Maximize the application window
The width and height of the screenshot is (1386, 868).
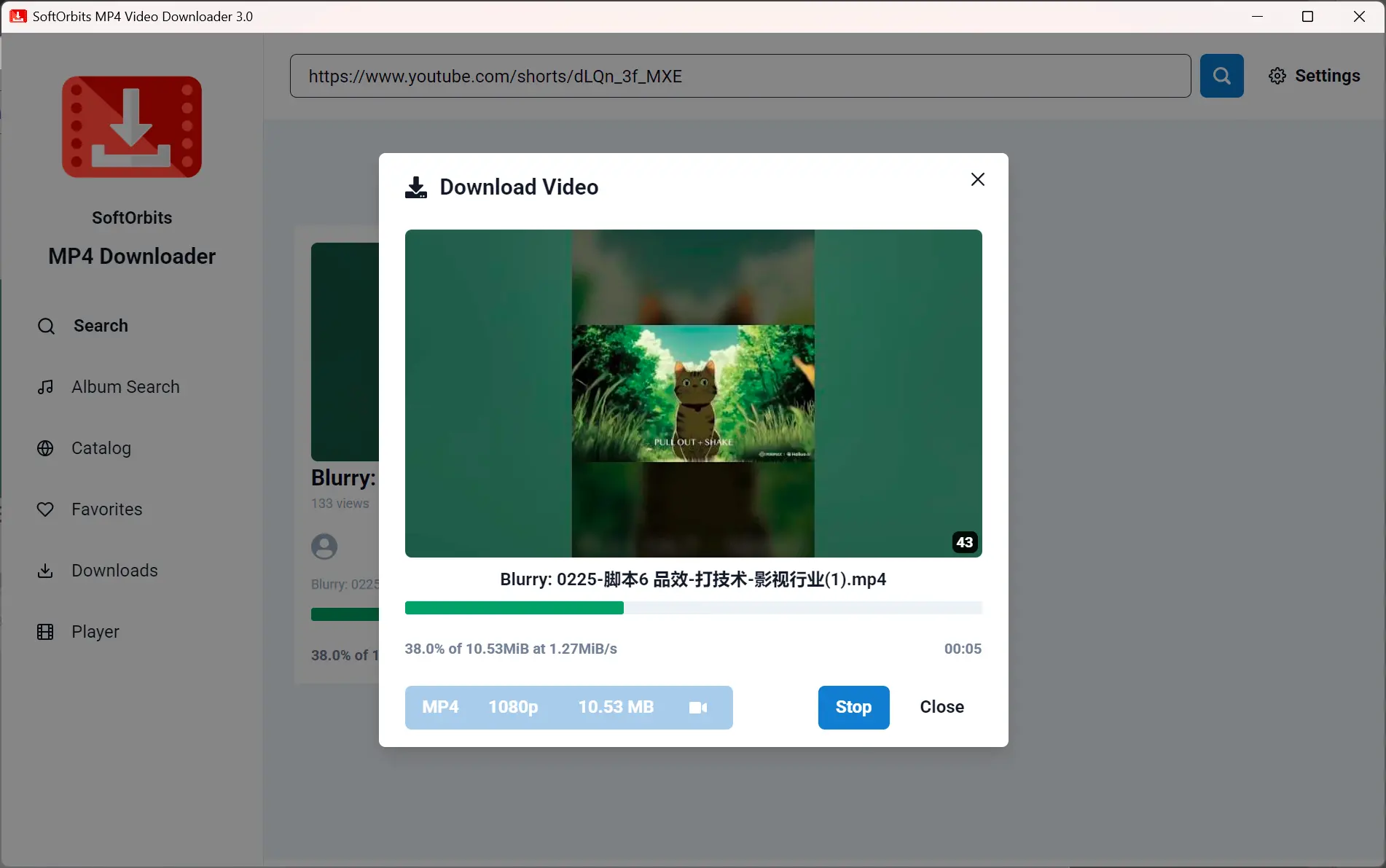[1307, 16]
